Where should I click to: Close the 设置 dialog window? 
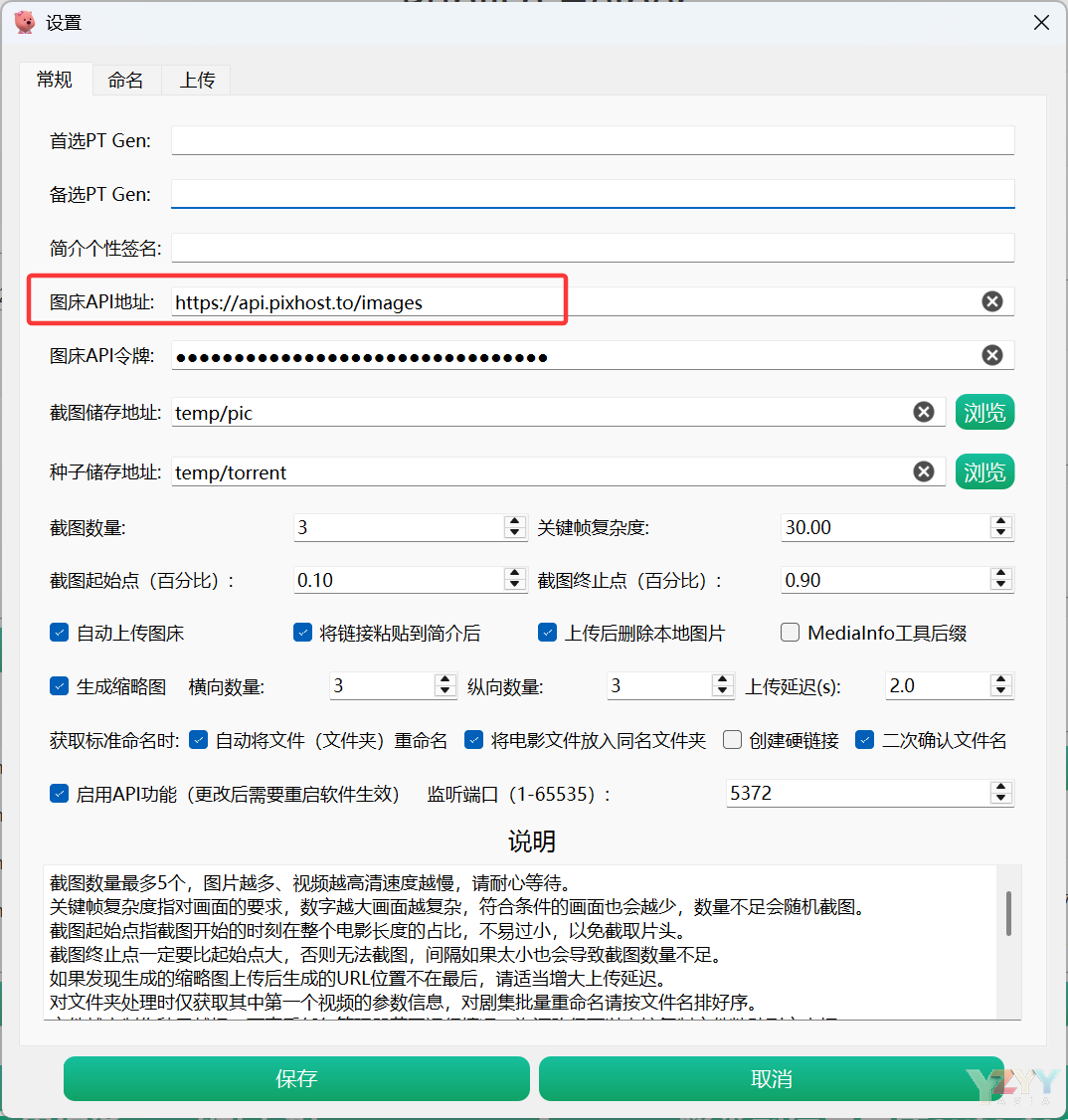(1041, 23)
